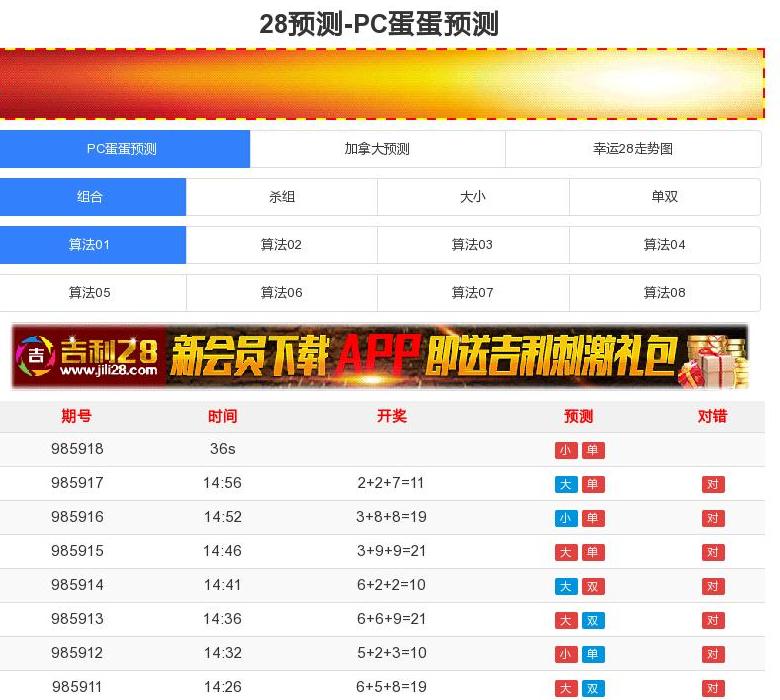Click the 36s countdown timer

click(222, 449)
